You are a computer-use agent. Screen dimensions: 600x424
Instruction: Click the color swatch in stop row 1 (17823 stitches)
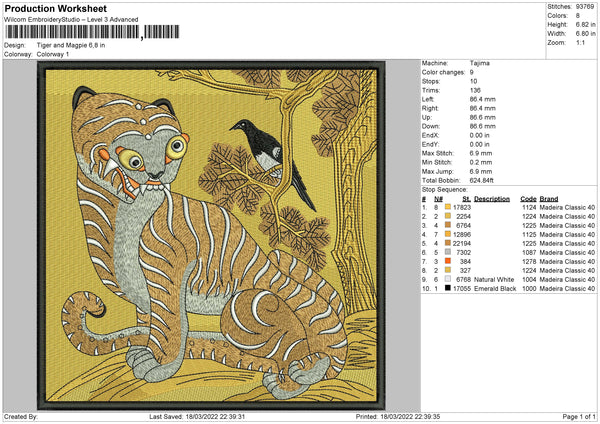coord(447,207)
